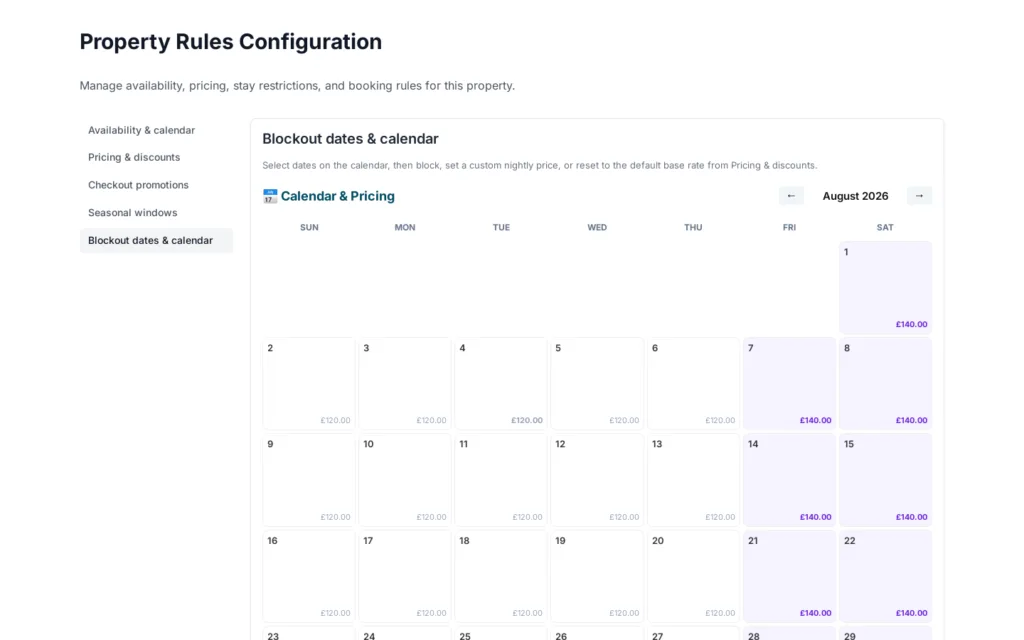Select August 9 date cell
The width and height of the screenshot is (1024, 640).
pos(309,480)
